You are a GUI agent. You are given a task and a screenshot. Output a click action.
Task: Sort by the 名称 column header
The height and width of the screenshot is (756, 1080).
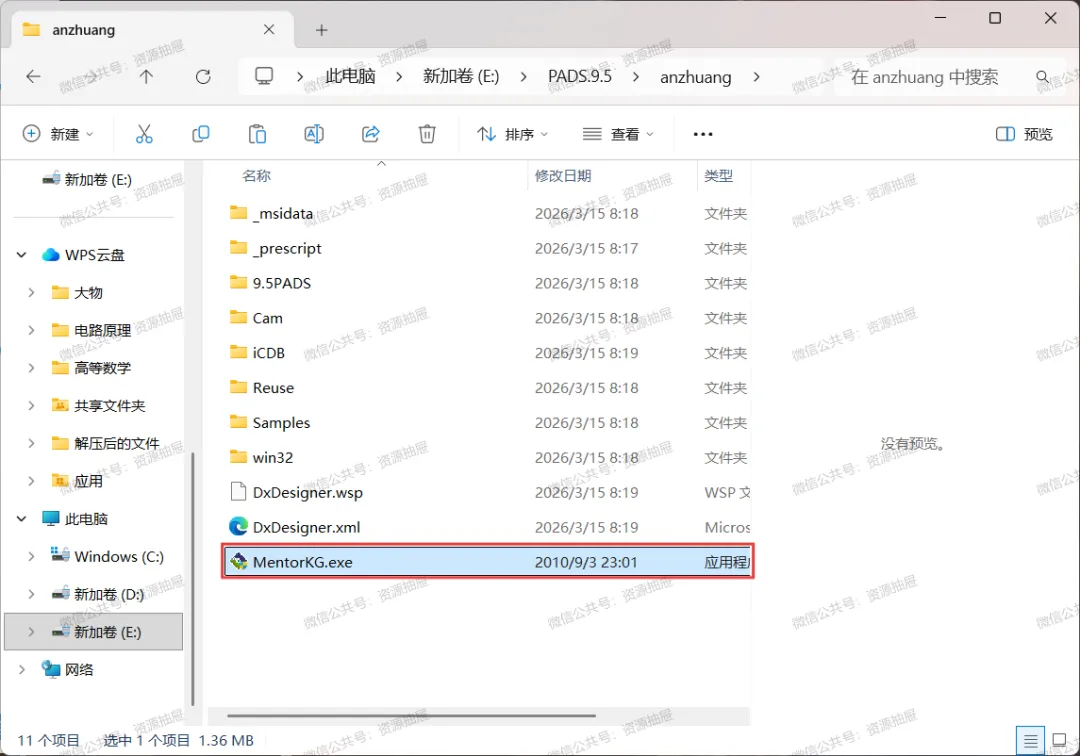(x=256, y=176)
